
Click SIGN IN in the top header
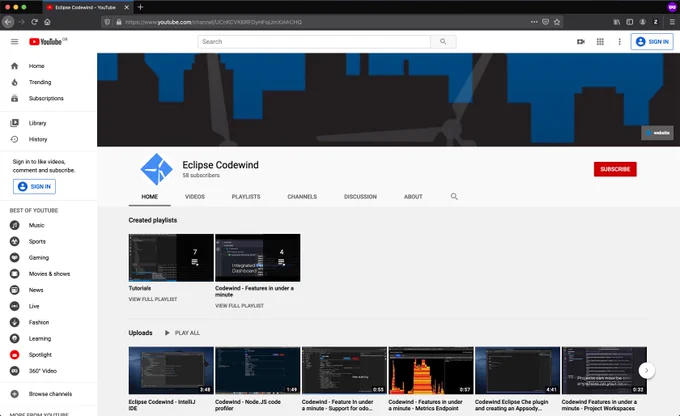[652, 42]
